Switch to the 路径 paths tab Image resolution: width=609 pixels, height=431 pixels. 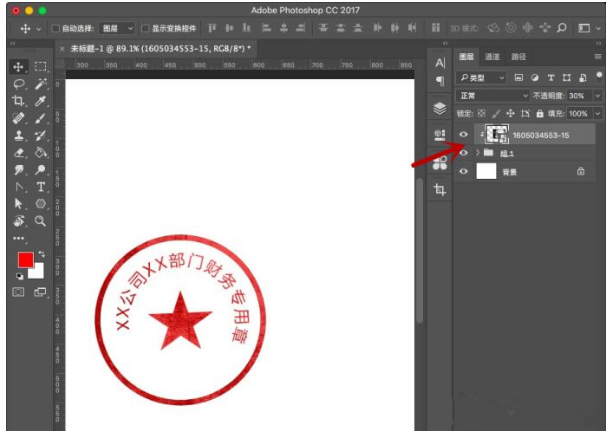(x=518, y=57)
